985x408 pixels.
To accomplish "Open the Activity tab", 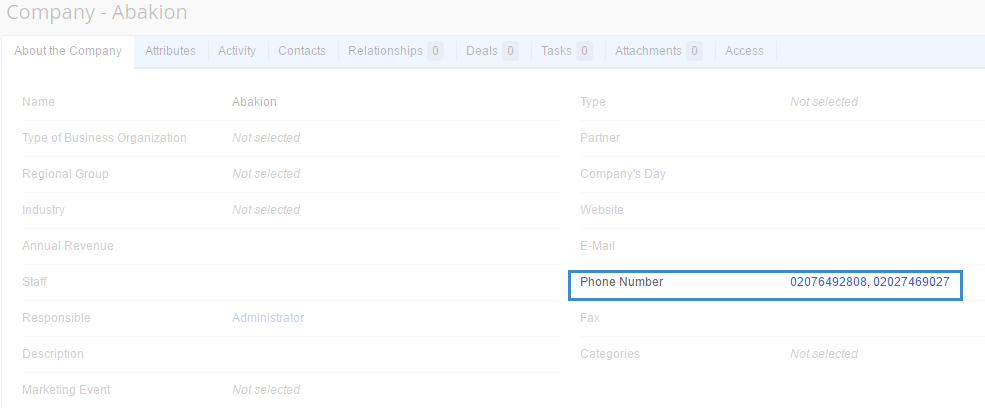I will point(237,51).
